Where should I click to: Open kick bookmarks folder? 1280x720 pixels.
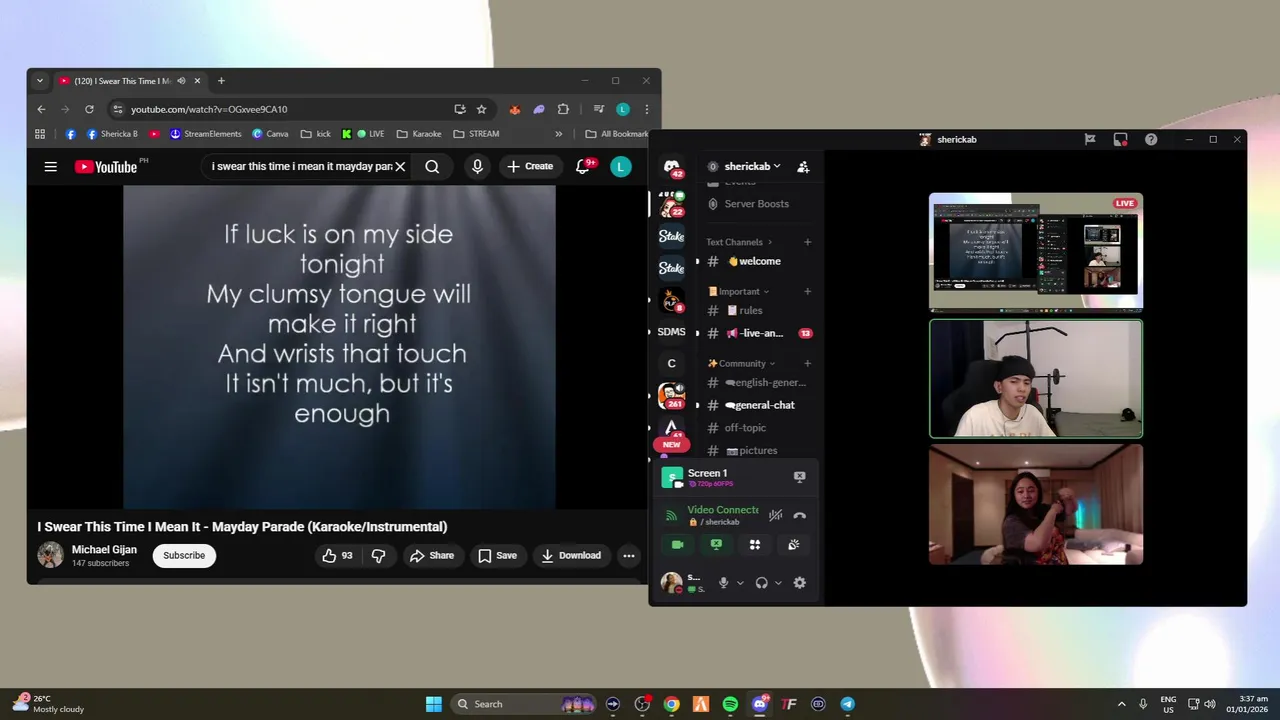(x=316, y=134)
